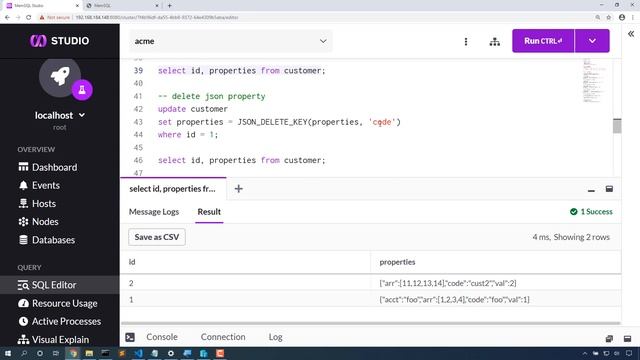Switch to the Result tab

pyautogui.click(x=209, y=212)
